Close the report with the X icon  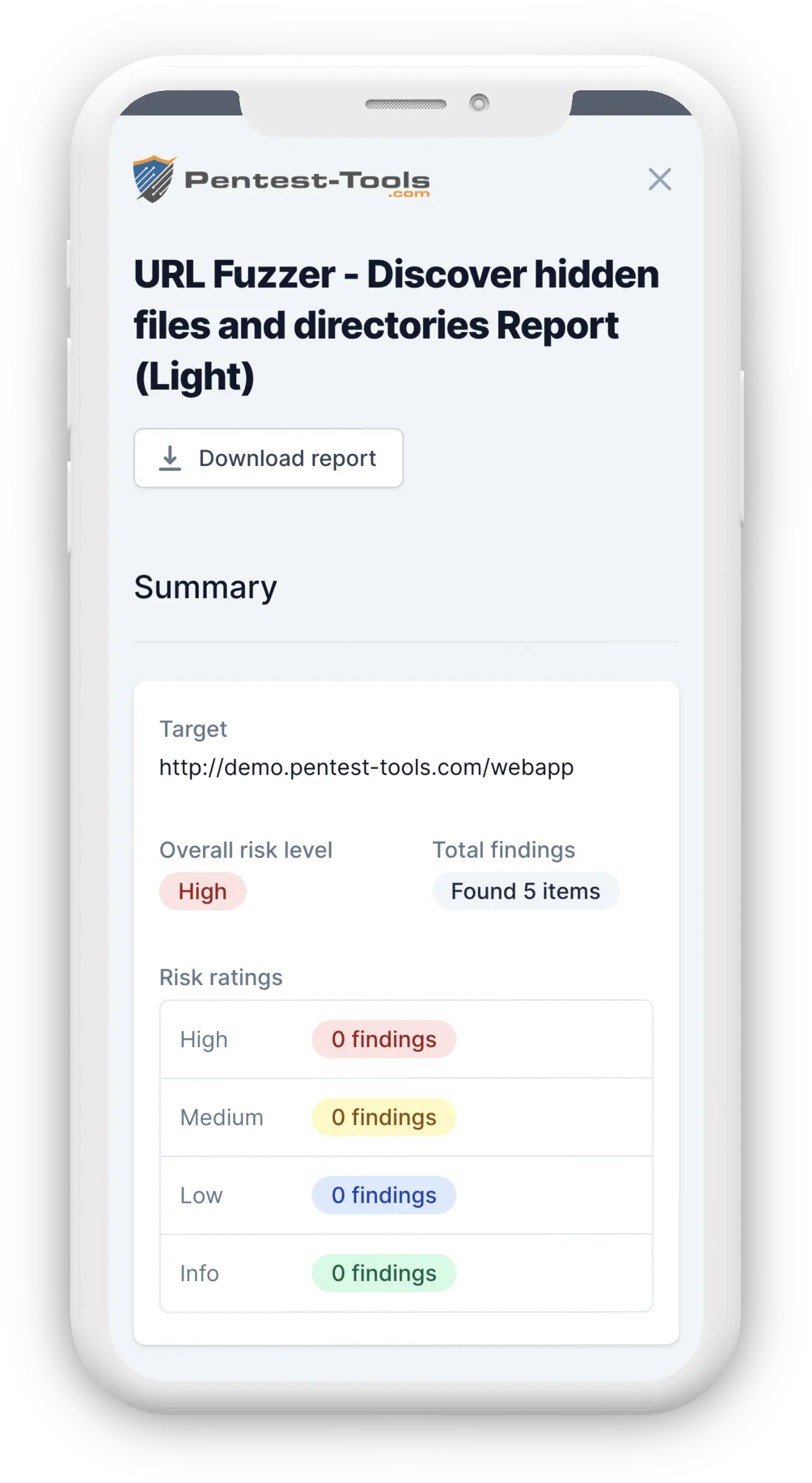659,179
